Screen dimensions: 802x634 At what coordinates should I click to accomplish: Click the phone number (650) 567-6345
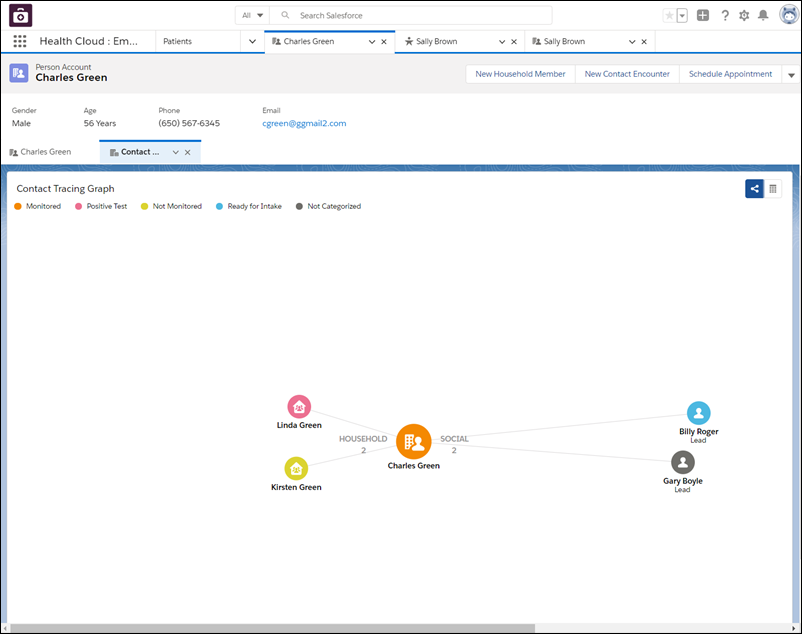coord(189,123)
